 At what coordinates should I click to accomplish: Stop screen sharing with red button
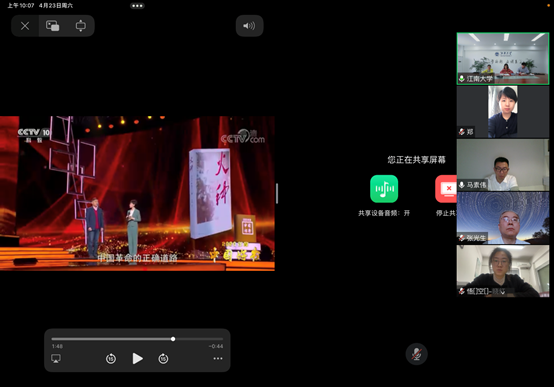pos(446,189)
